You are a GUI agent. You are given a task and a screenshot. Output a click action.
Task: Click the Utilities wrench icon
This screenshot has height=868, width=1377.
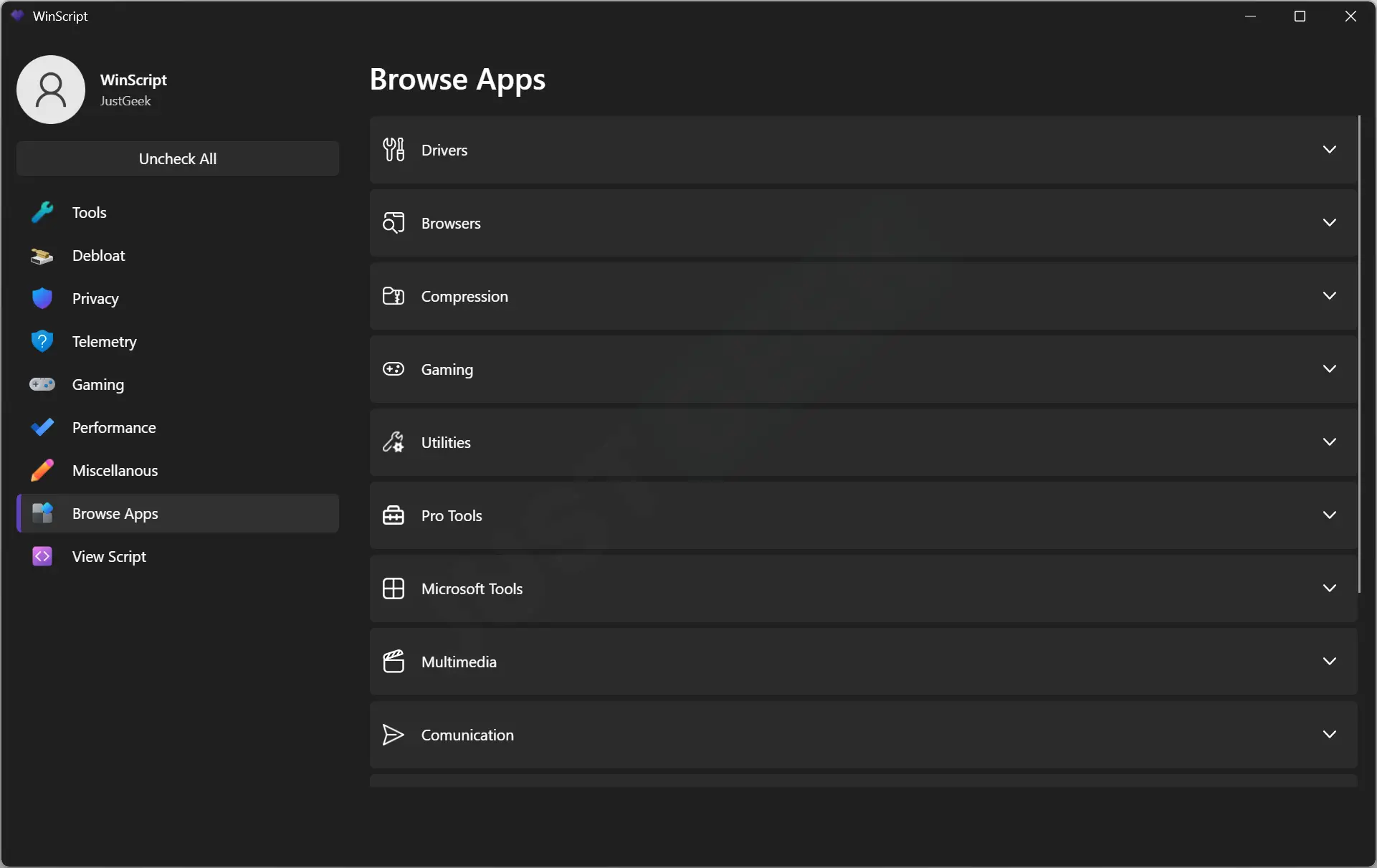(x=394, y=442)
